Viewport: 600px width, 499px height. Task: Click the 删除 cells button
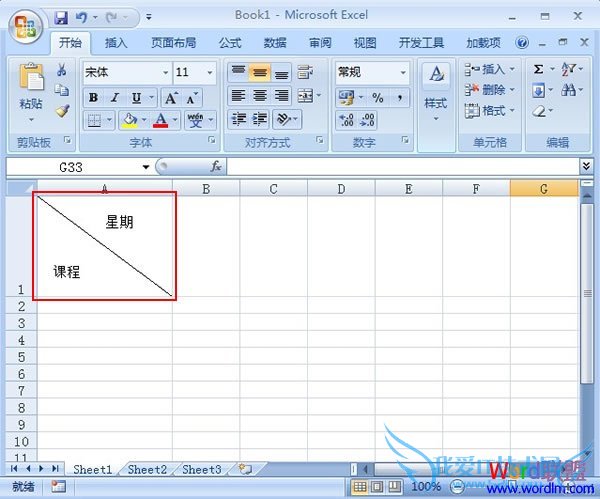pos(489,90)
